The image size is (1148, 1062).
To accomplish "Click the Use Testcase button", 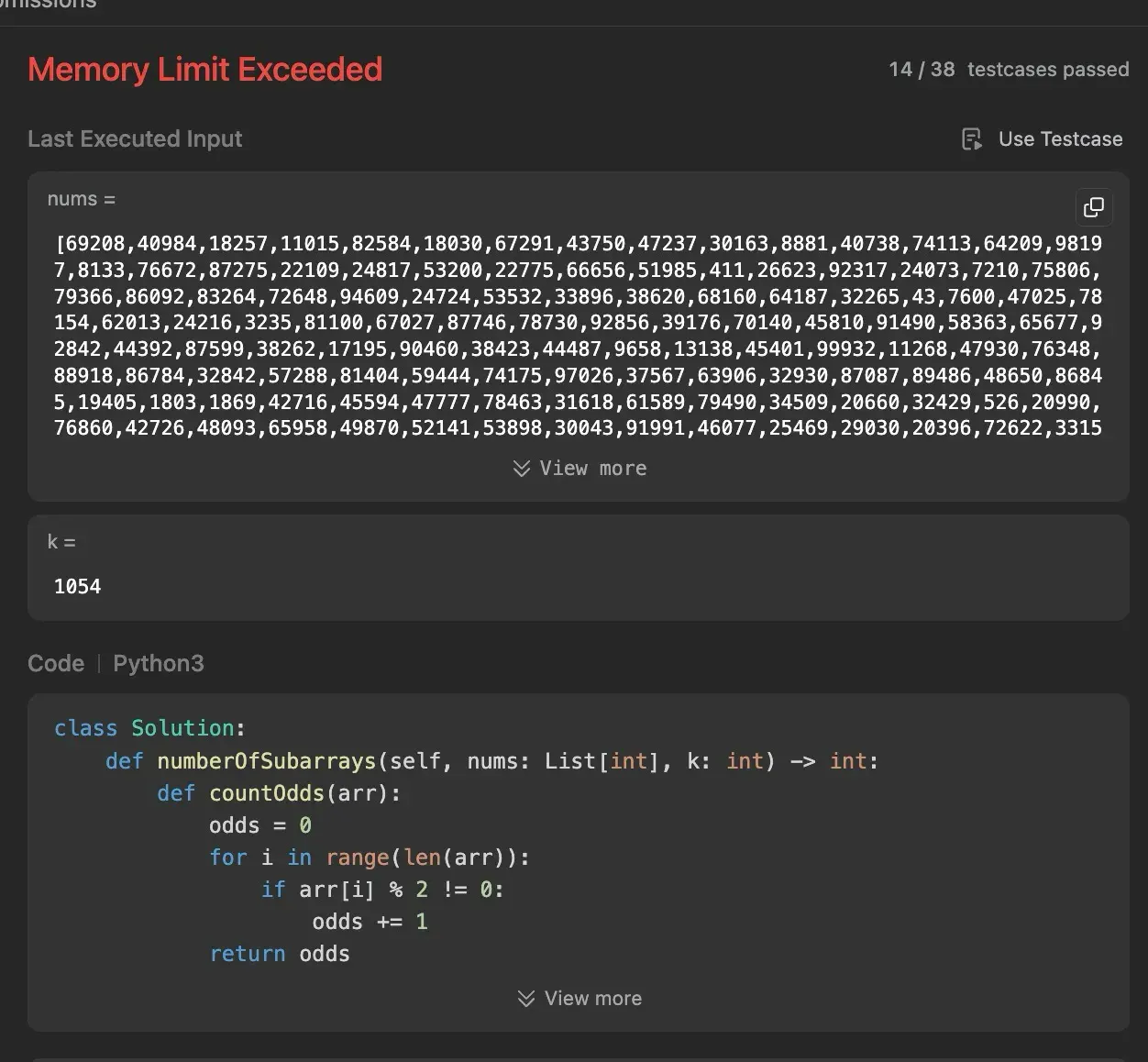I will [x=1042, y=138].
